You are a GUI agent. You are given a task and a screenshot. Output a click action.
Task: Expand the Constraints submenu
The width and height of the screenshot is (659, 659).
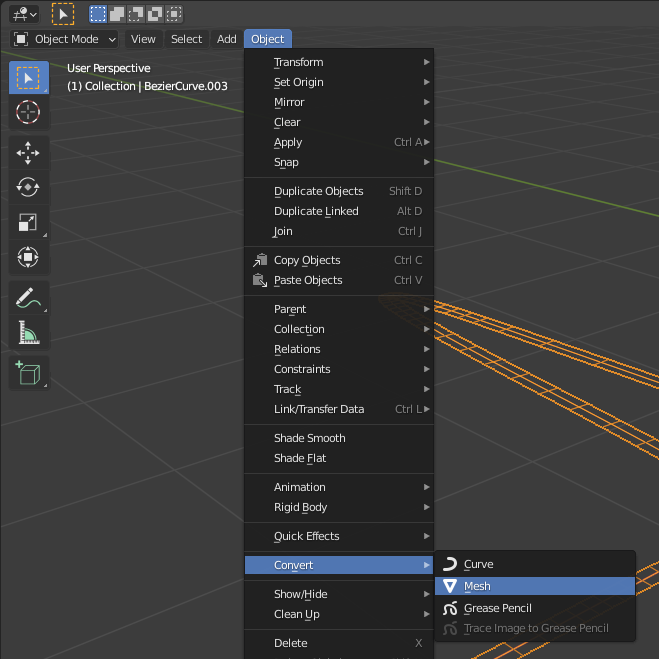339,369
